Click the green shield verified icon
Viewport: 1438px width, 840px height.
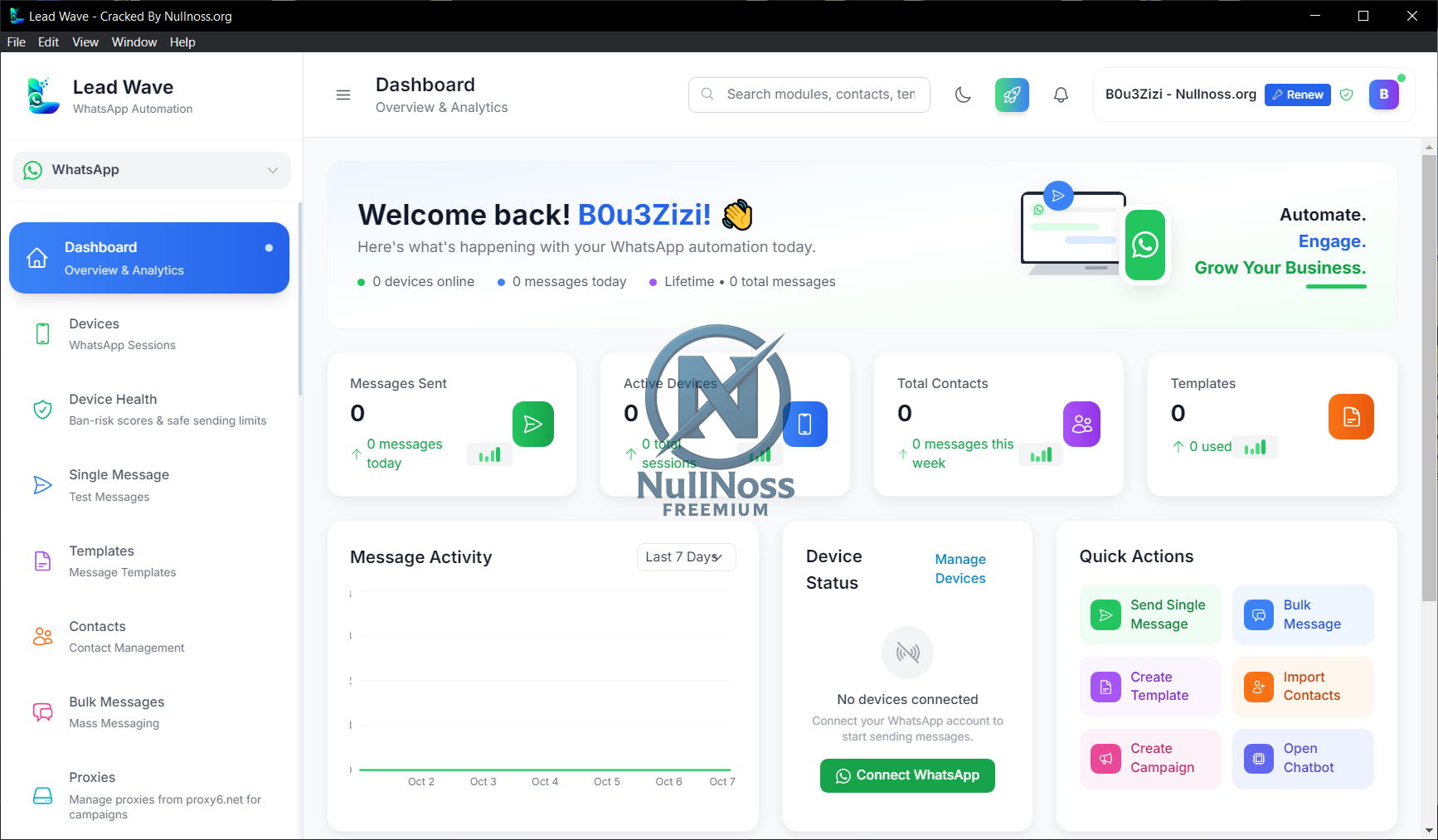point(1347,95)
